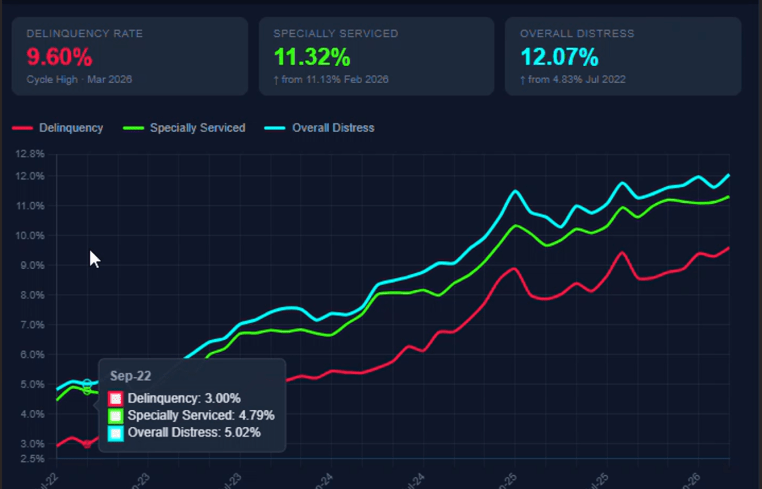
Task: Click the 'Cycle High · Mar 2026' subtitle
Action: click(x=79, y=79)
